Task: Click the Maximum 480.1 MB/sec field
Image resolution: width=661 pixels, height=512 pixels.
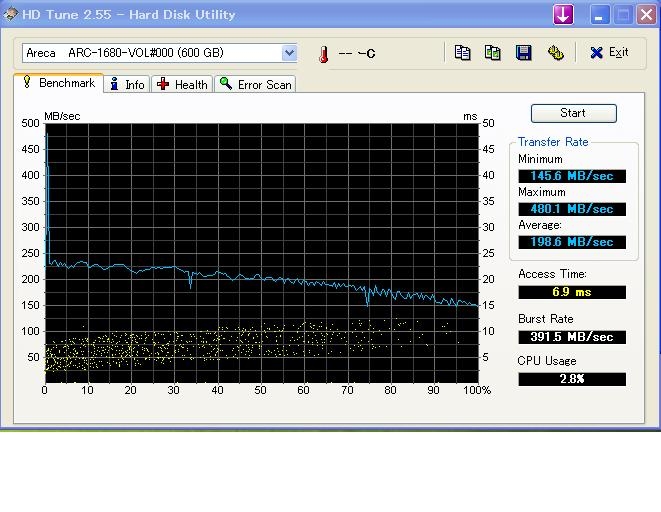Action: coord(571,209)
